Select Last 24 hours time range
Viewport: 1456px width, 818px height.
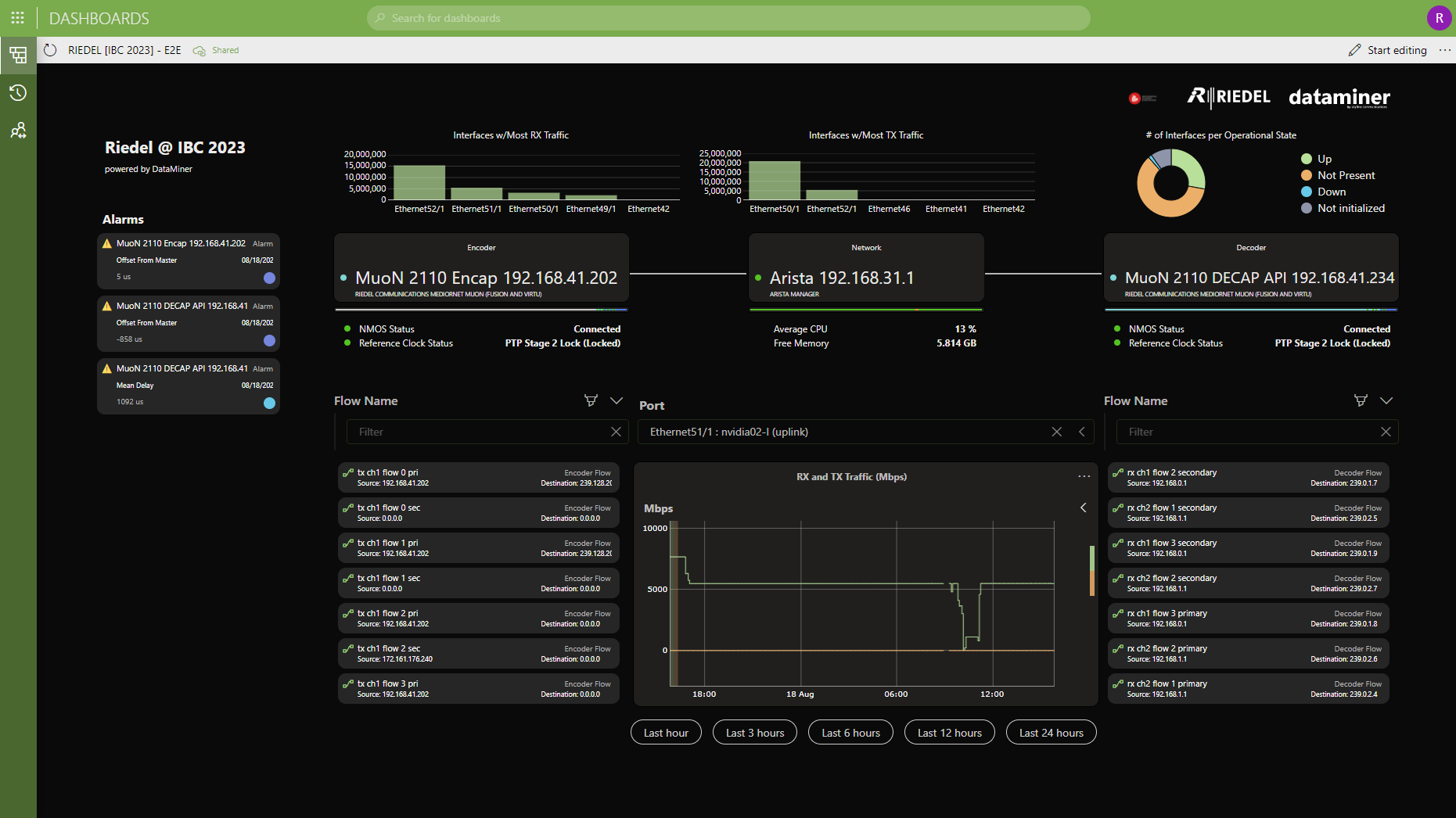1052,733
